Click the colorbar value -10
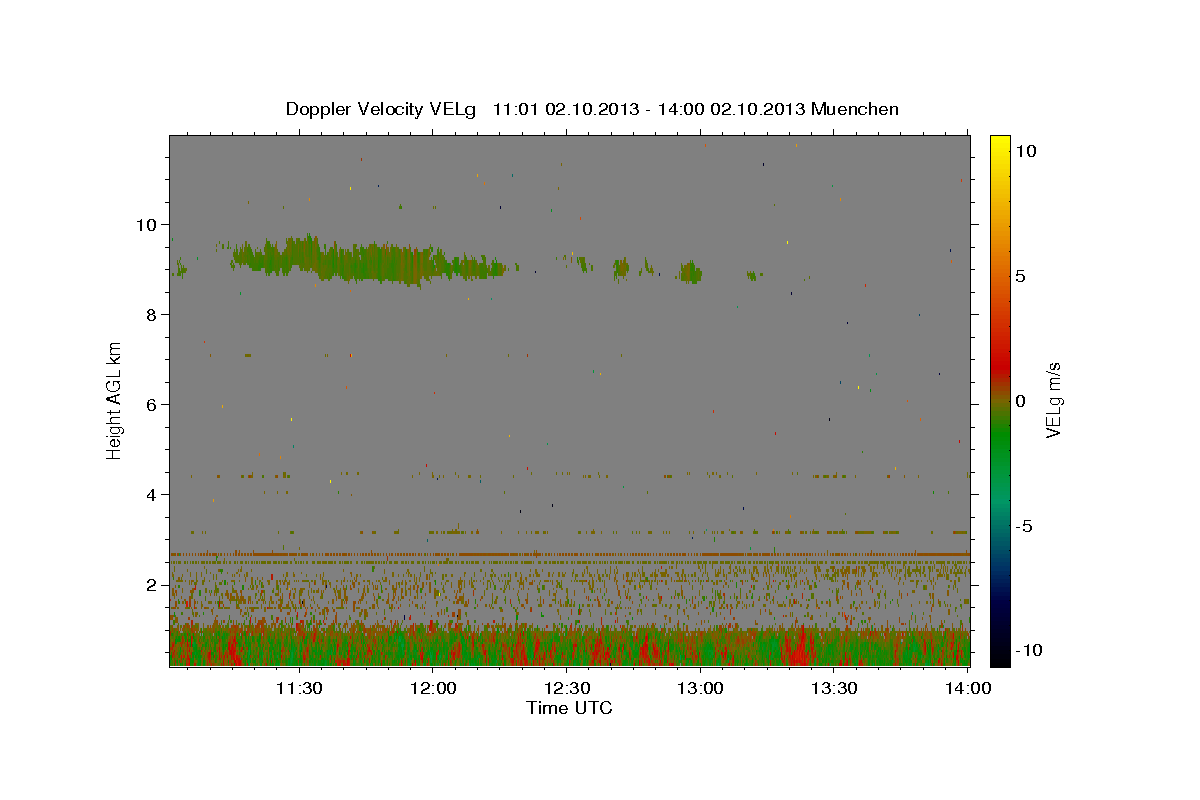1200x800 pixels. 1030,650
